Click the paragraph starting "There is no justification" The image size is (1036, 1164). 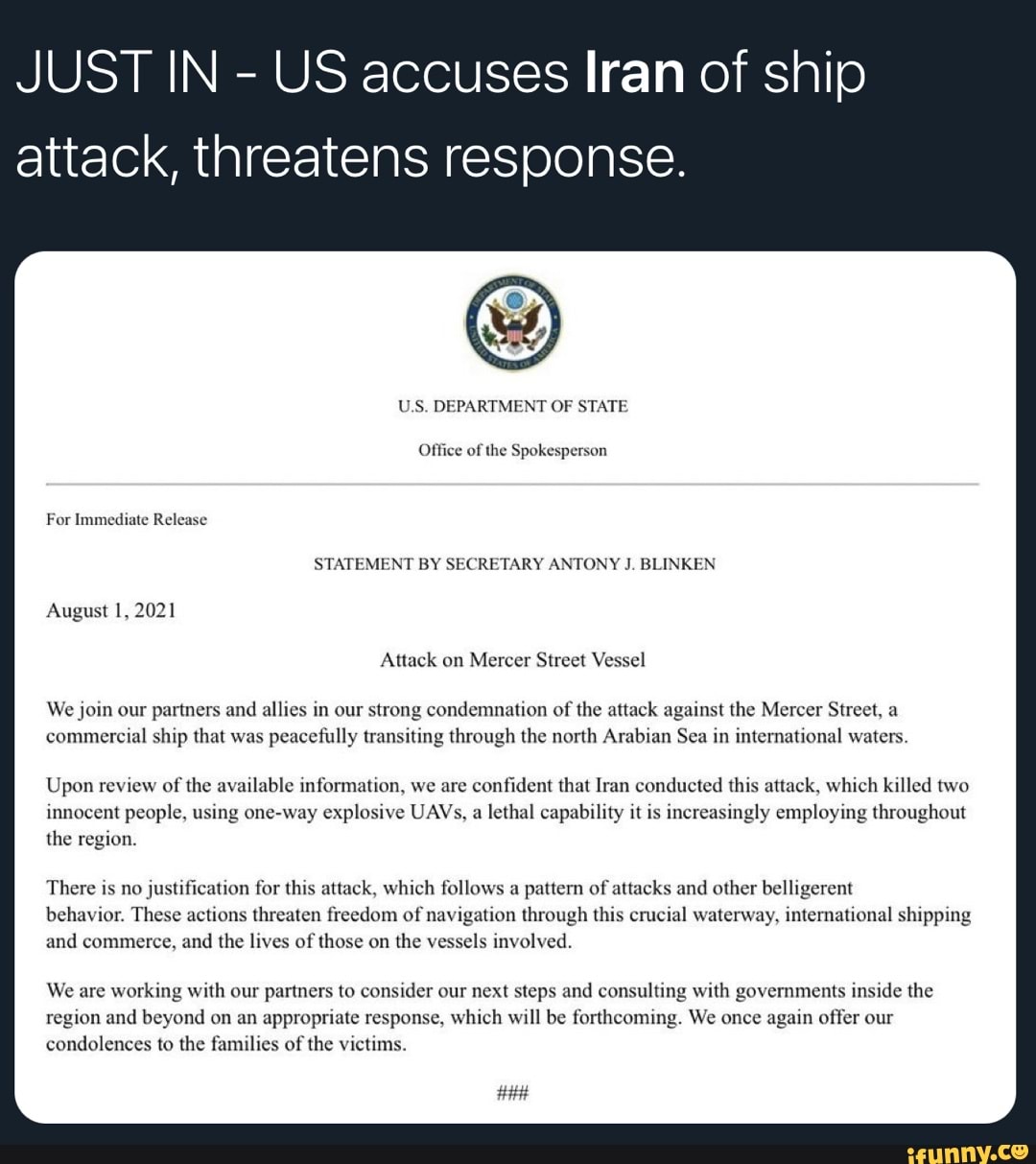click(x=508, y=915)
